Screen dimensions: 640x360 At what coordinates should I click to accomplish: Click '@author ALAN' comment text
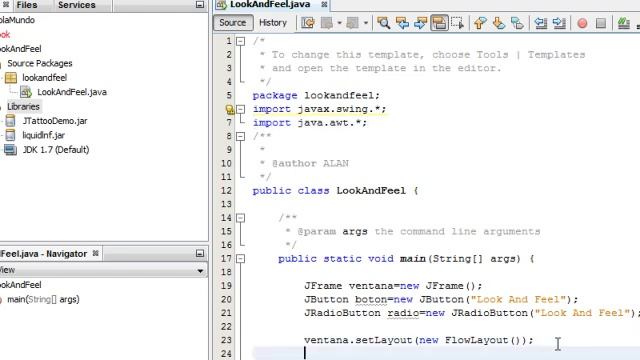pyautogui.click(x=310, y=163)
